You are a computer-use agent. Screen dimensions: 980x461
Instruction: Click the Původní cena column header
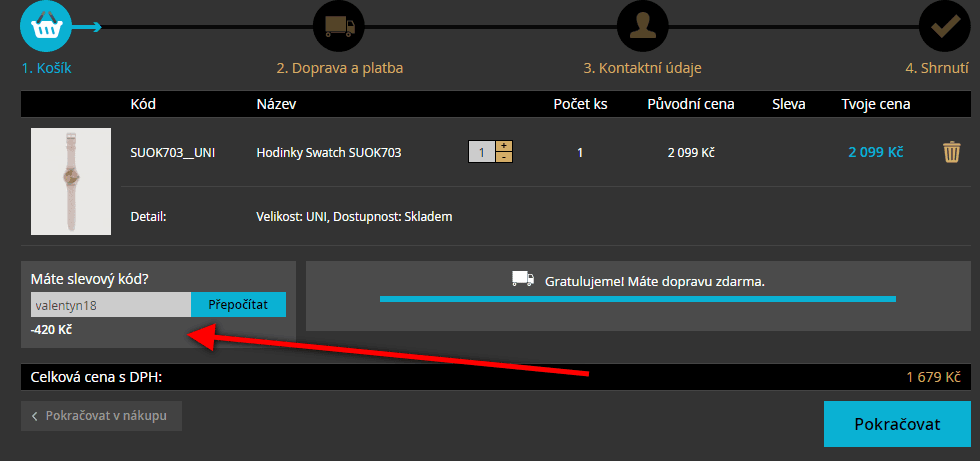691,104
